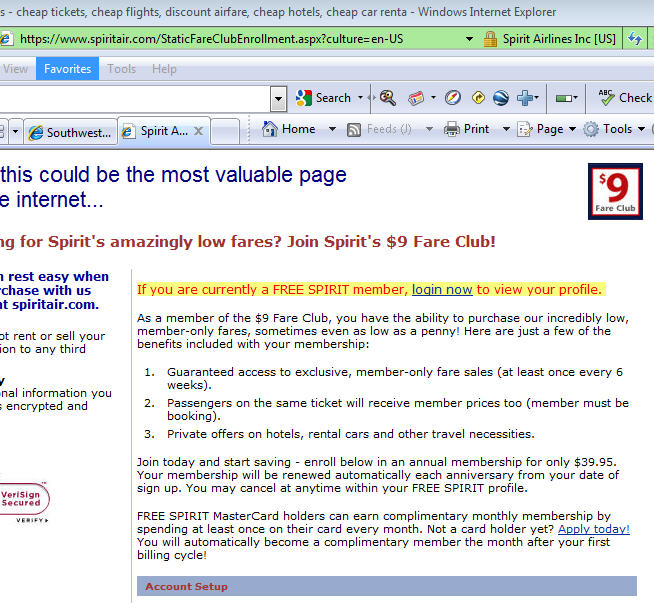The width and height of the screenshot is (654, 603).
Task: Click the security lock icon in address bar
Action: click(490, 39)
